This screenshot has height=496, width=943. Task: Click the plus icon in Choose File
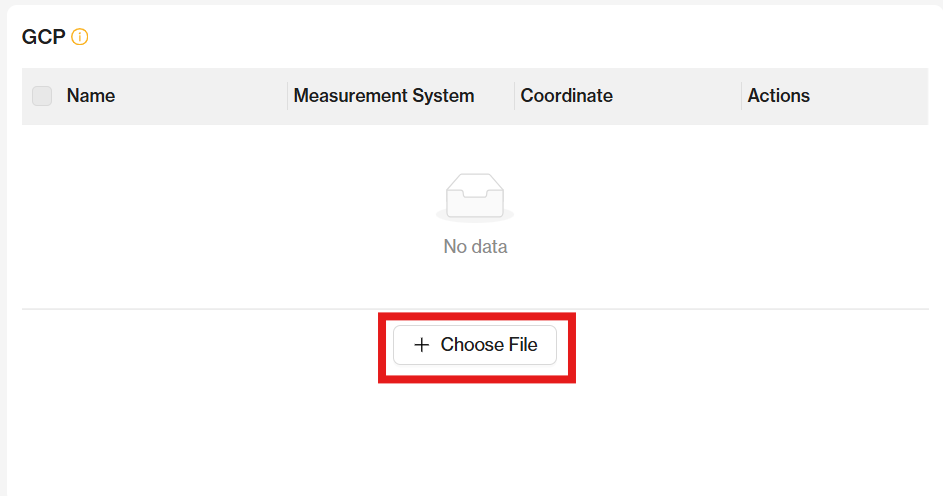(422, 344)
